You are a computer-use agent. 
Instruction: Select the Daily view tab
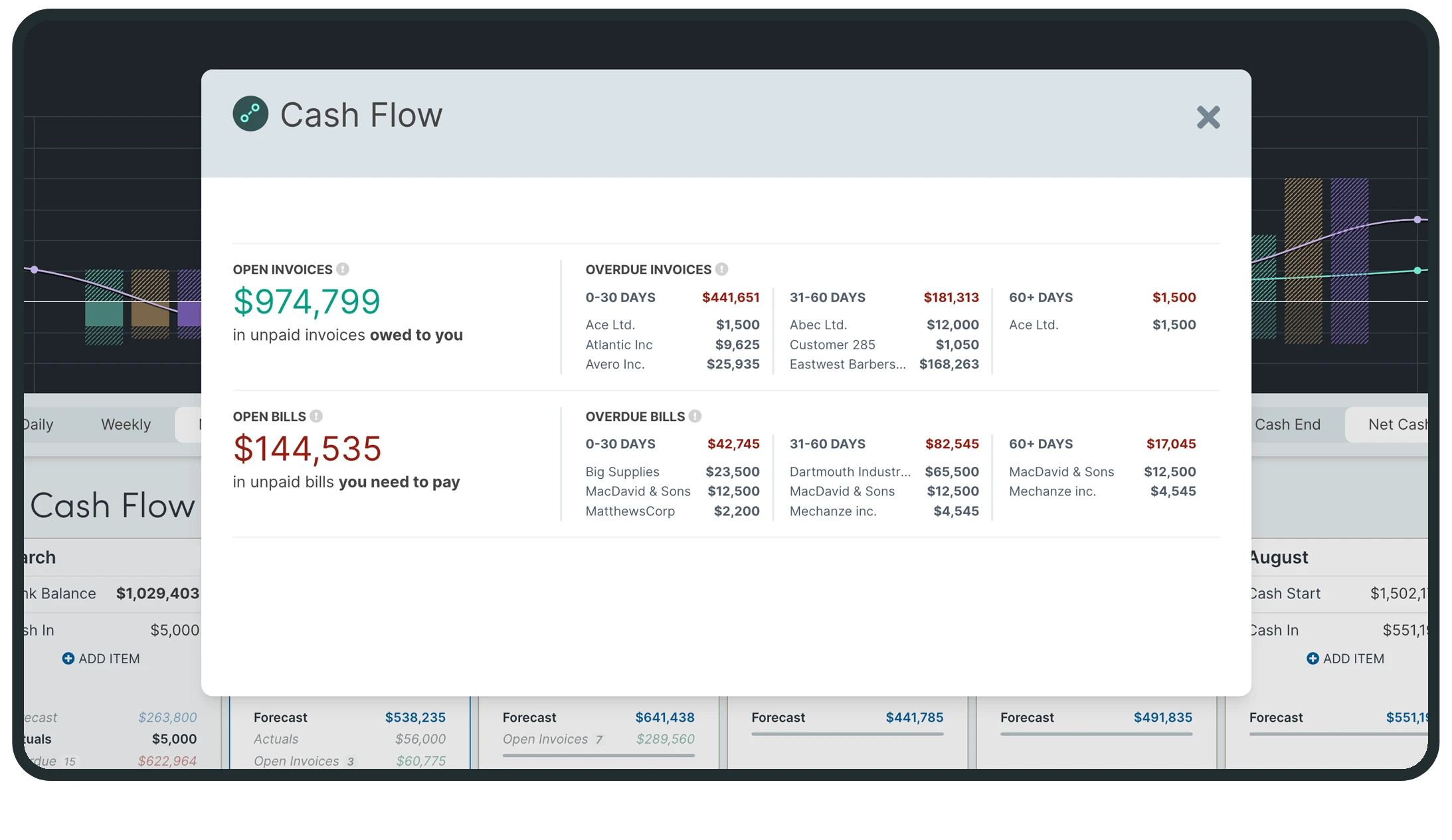point(37,424)
